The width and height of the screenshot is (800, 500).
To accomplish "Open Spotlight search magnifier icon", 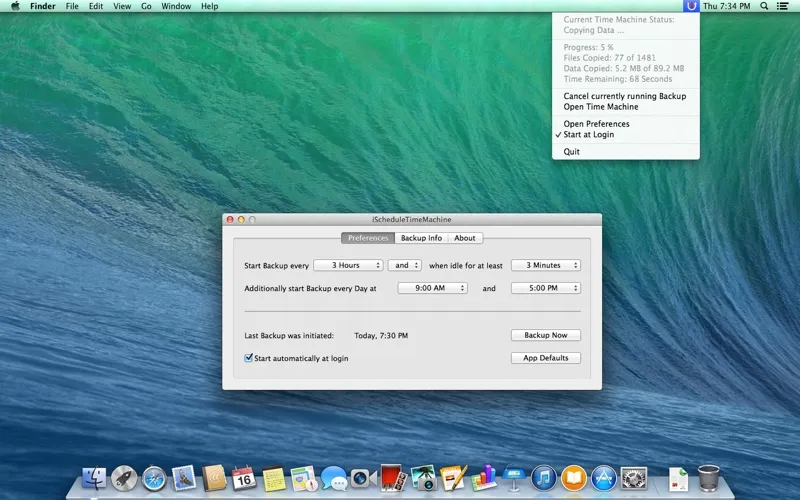I will [764, 6].
